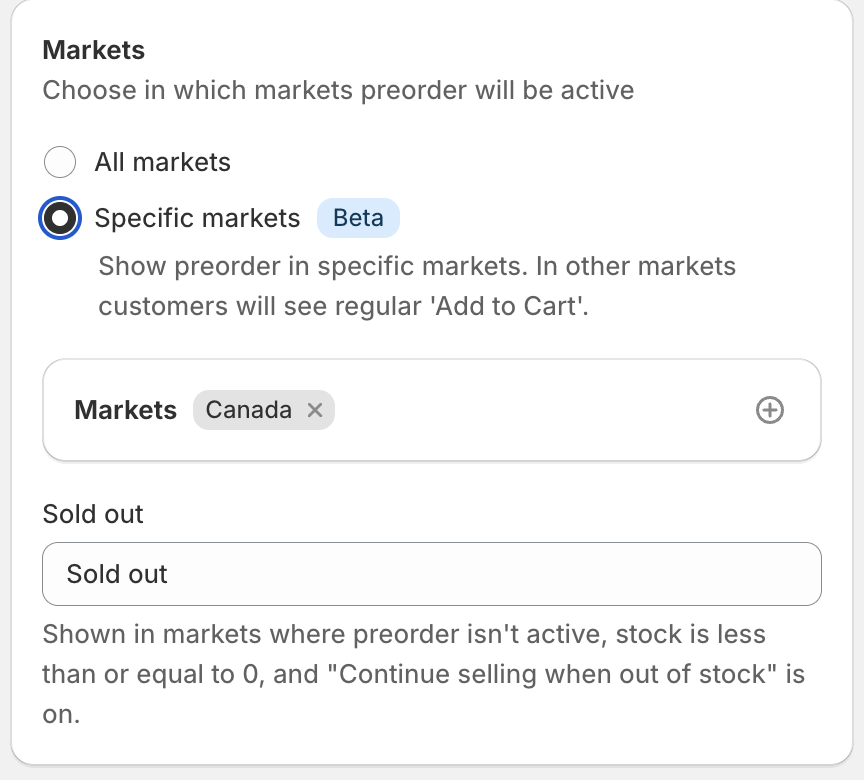Click the 'Sold out' value inside the input
This screenshot has width=864, height=780.
click(117, 574)
